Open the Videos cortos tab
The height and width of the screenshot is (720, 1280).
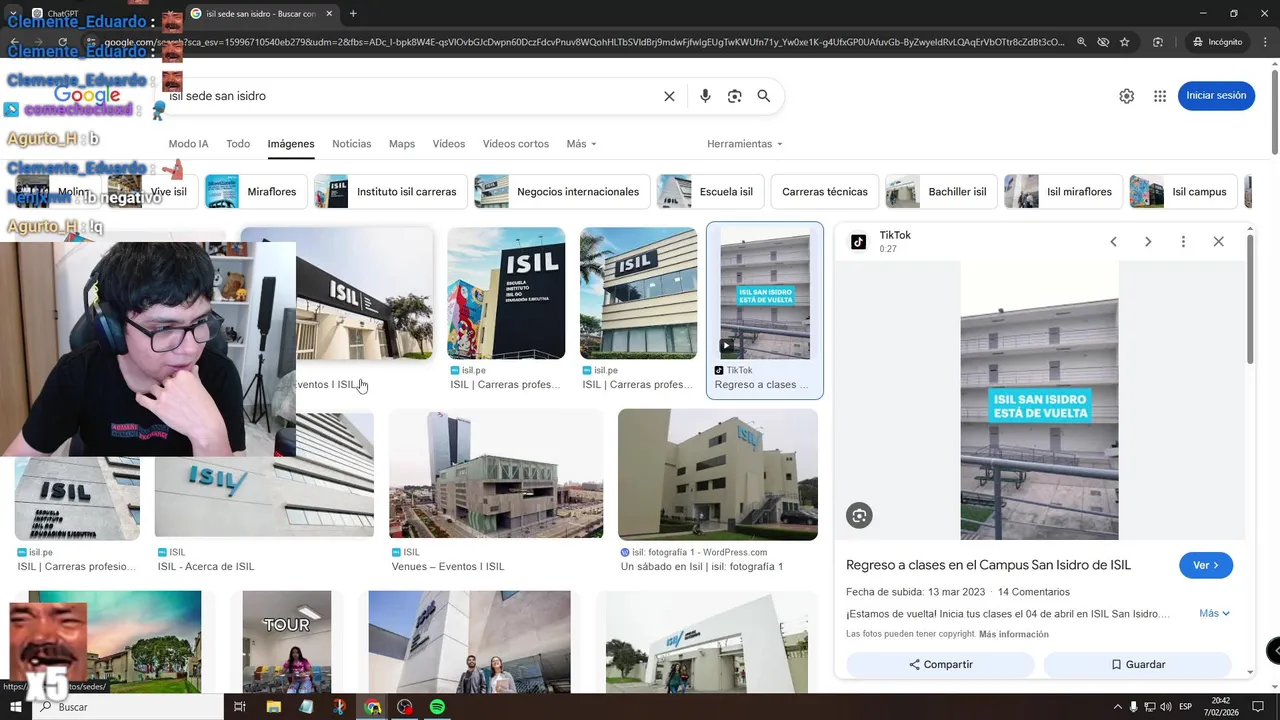coord(516,144)
